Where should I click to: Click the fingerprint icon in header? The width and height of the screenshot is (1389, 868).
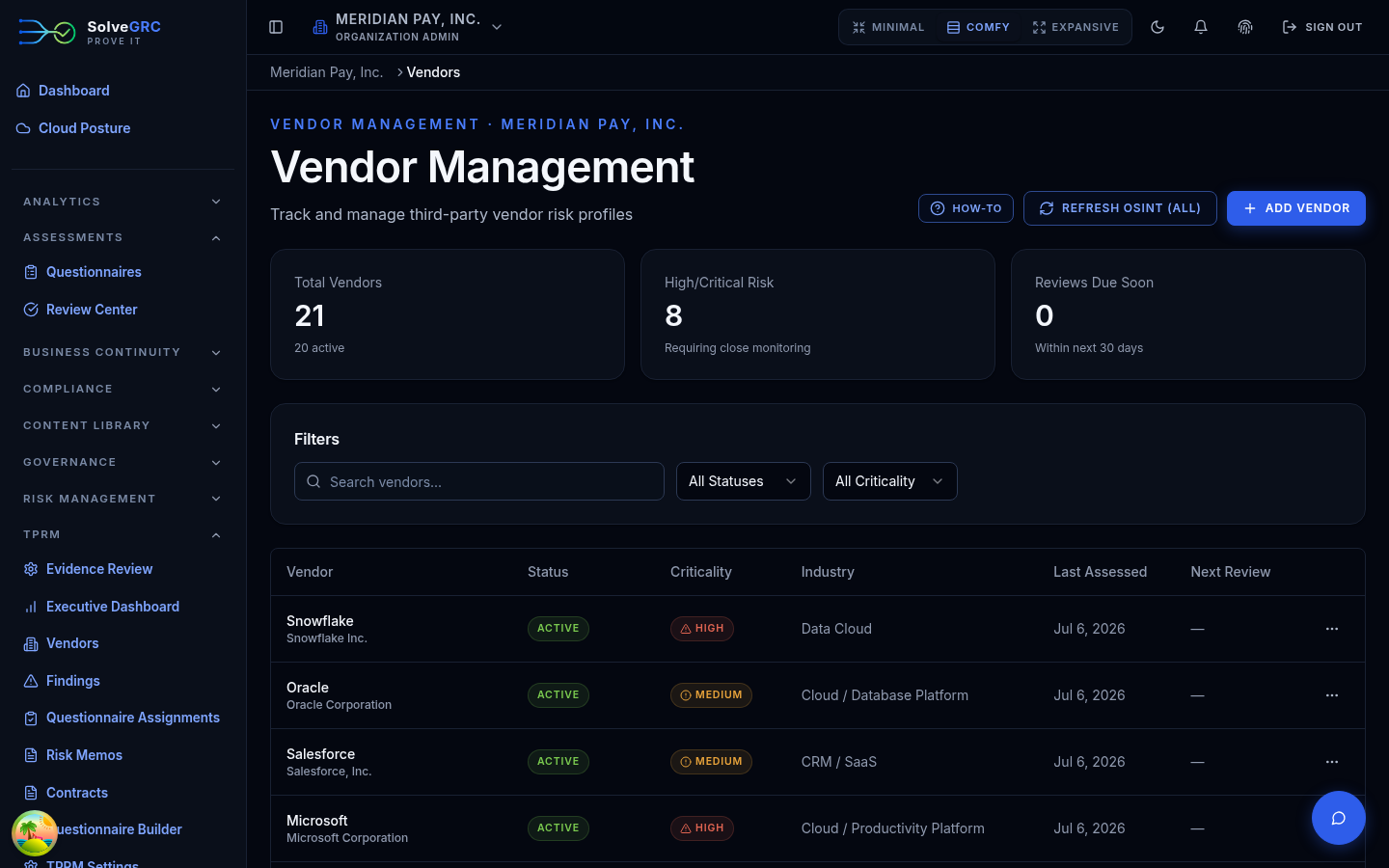point(1245,27)
